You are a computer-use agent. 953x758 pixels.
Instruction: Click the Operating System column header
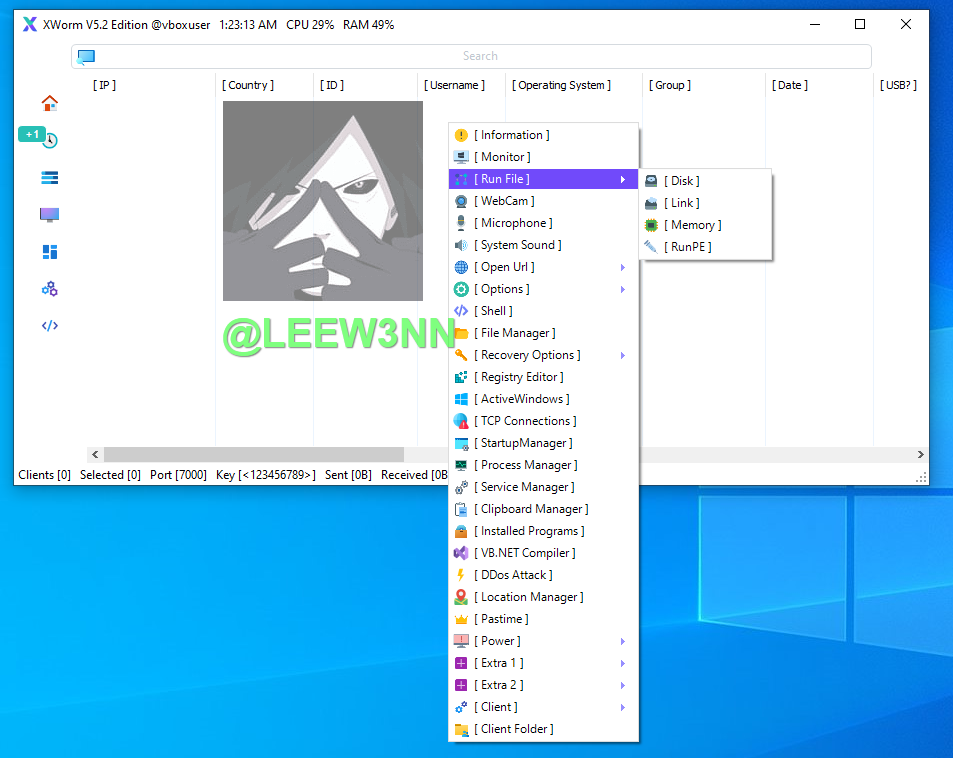point(562,85)
